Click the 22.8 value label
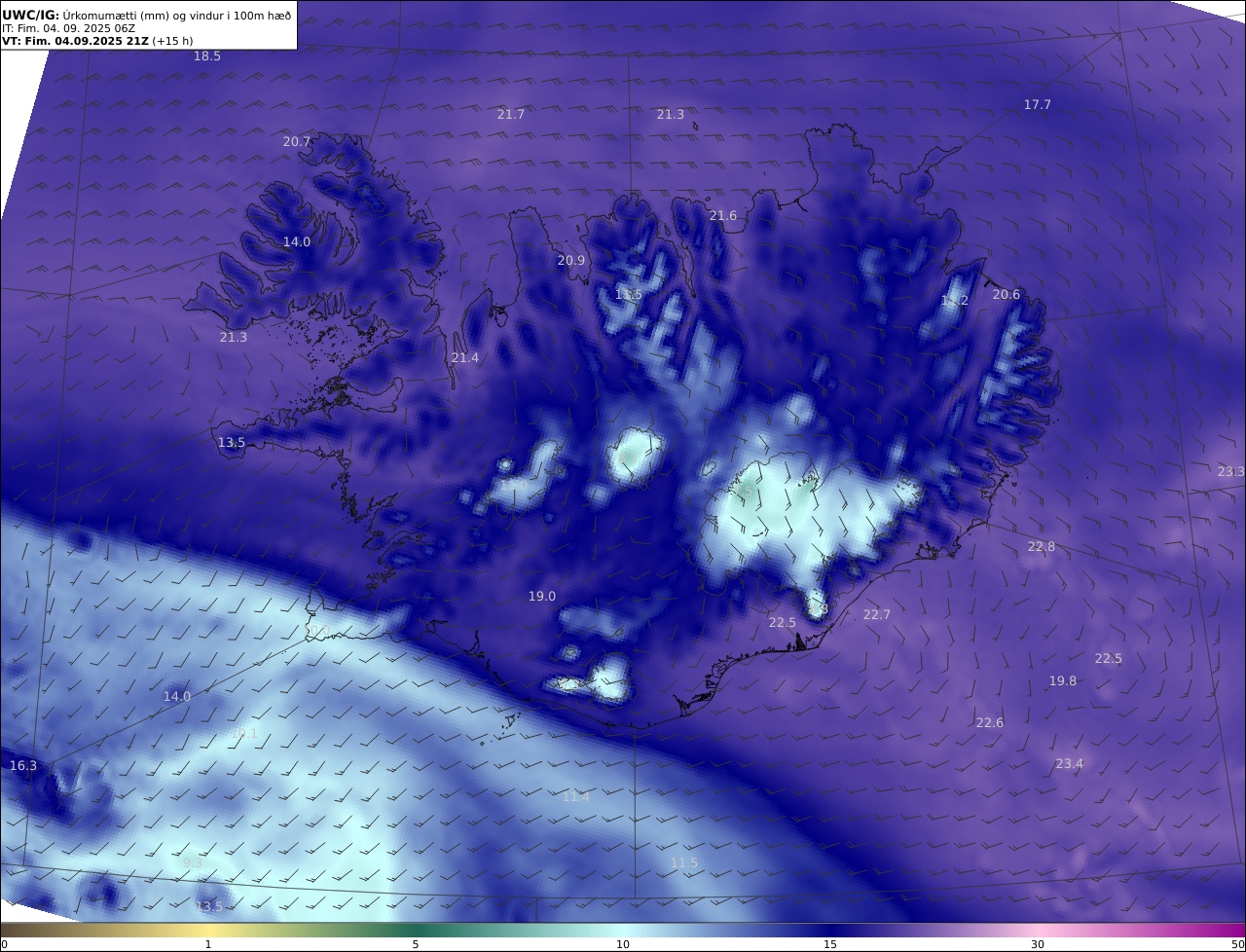This screenshot has height=952, width=1246. (1042, 547)
